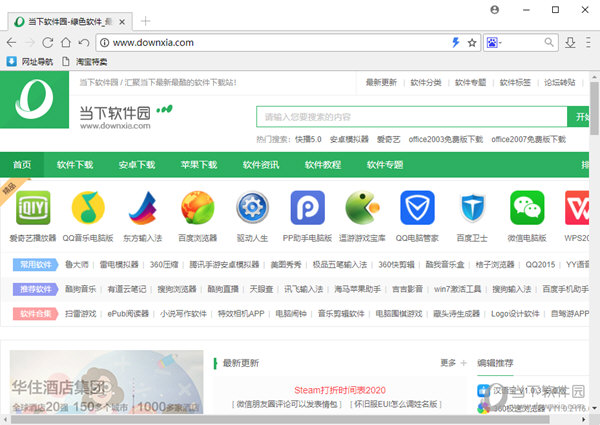Image resolution: width=600 pixels, height=425 pixels.
Task: Select the 首页 navigation tab
Action: (22, 164)
